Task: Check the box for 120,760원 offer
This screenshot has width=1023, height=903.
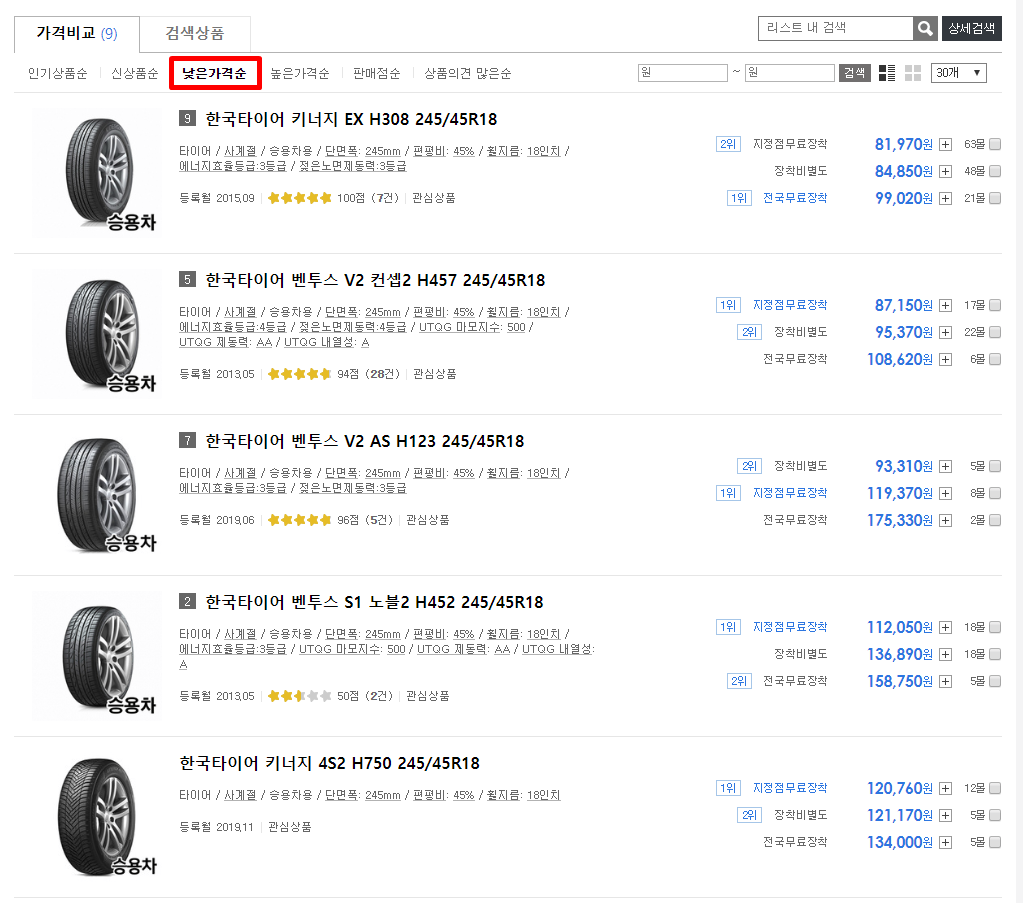Action: tap(995, 788)
